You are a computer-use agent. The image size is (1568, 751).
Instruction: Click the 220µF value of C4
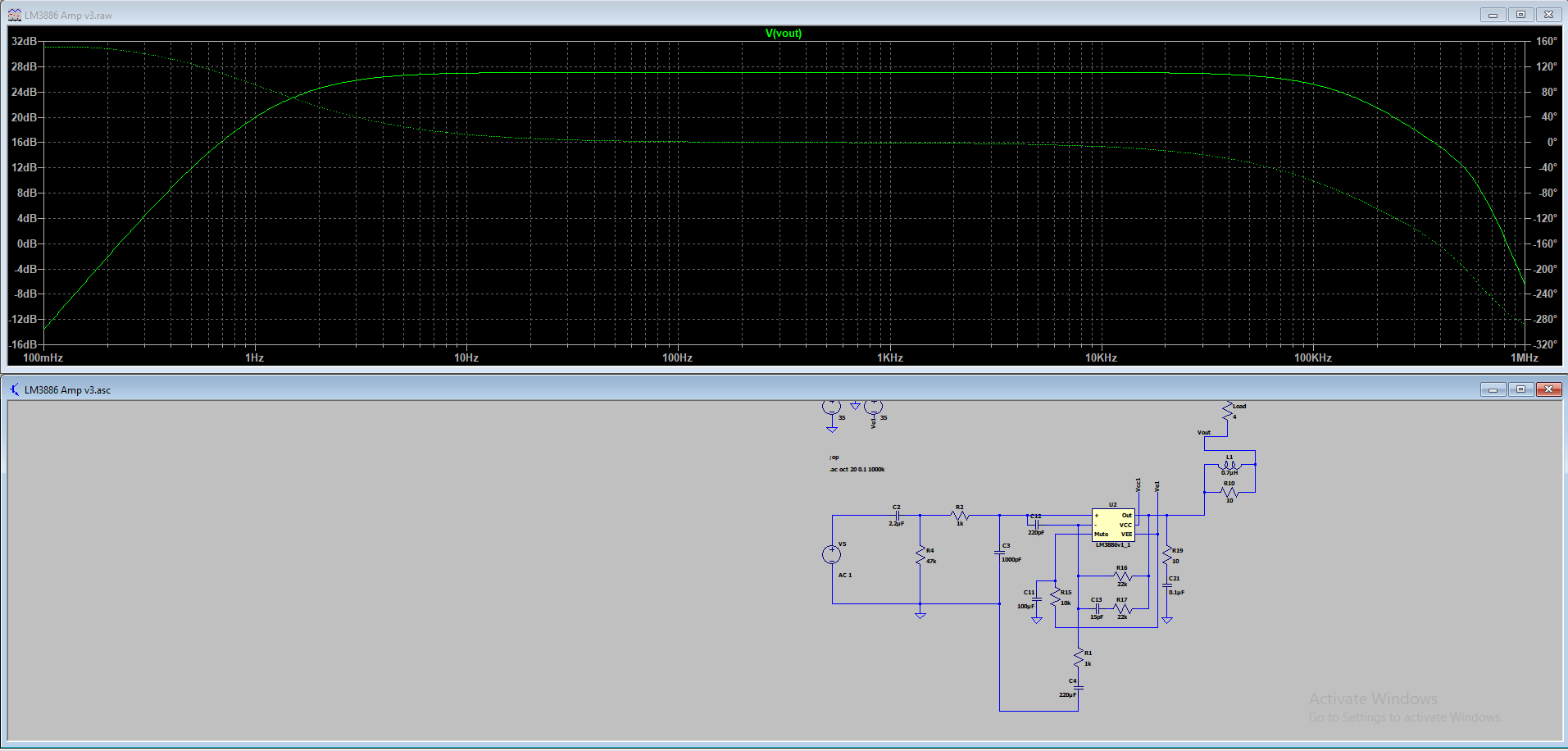coord(1068,694)
